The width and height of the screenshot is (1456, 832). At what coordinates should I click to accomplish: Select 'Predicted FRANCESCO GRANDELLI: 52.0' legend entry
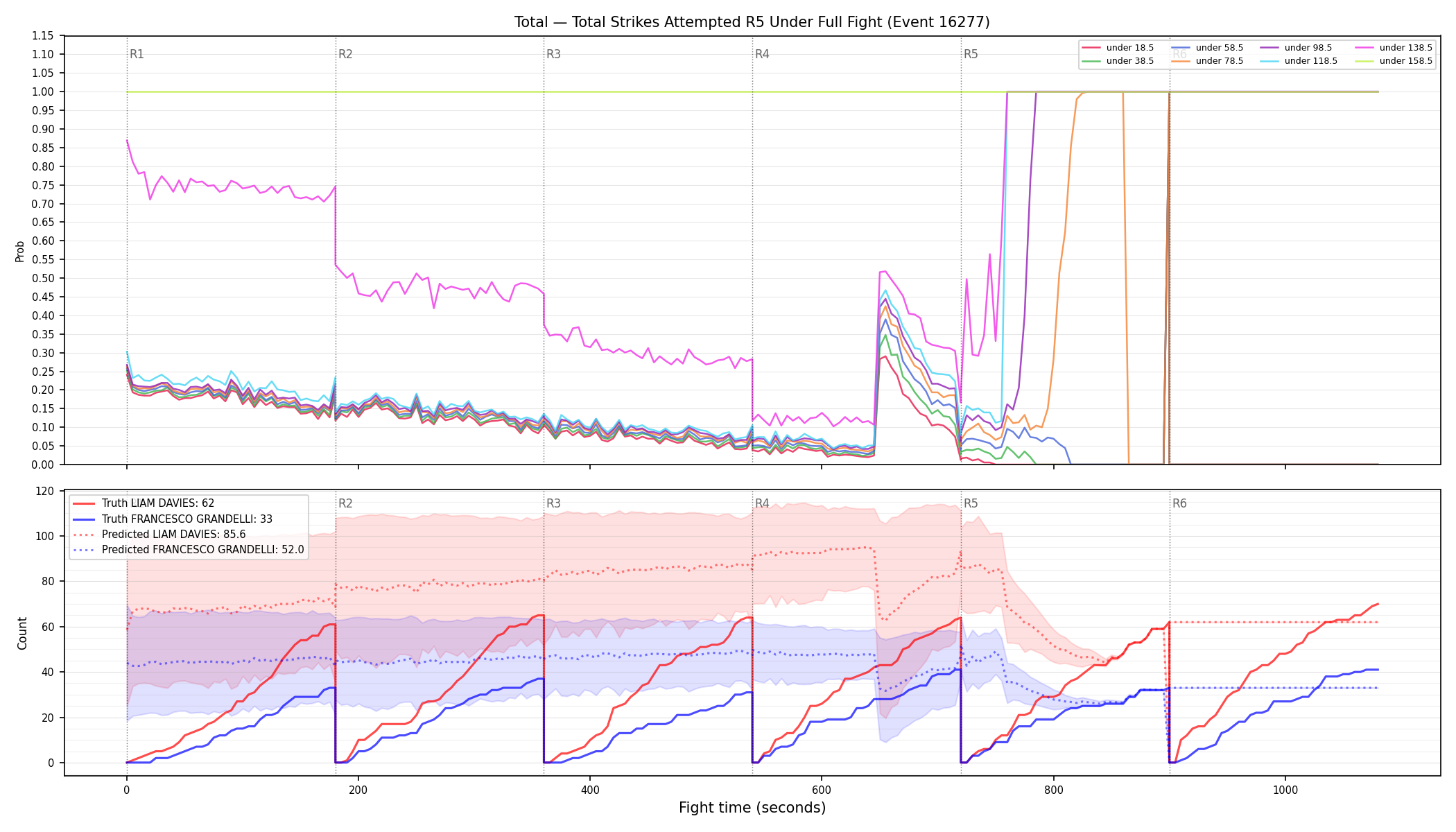(189, 549)
